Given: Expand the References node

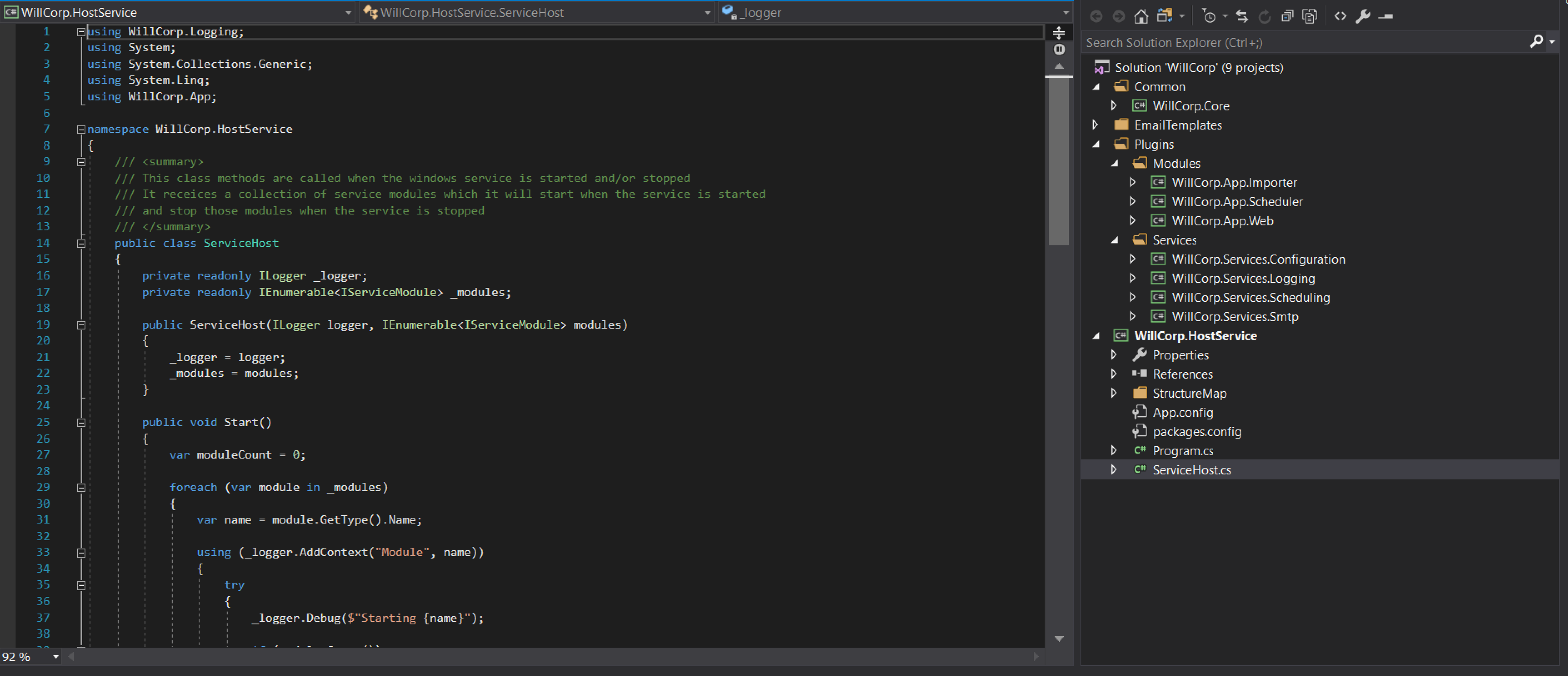Looking at the screenshot, I should tap(1114, 374).
